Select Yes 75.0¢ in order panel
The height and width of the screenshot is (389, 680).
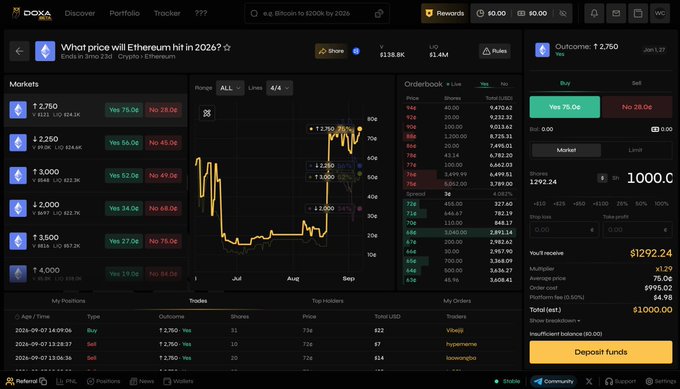pos(565,107)
